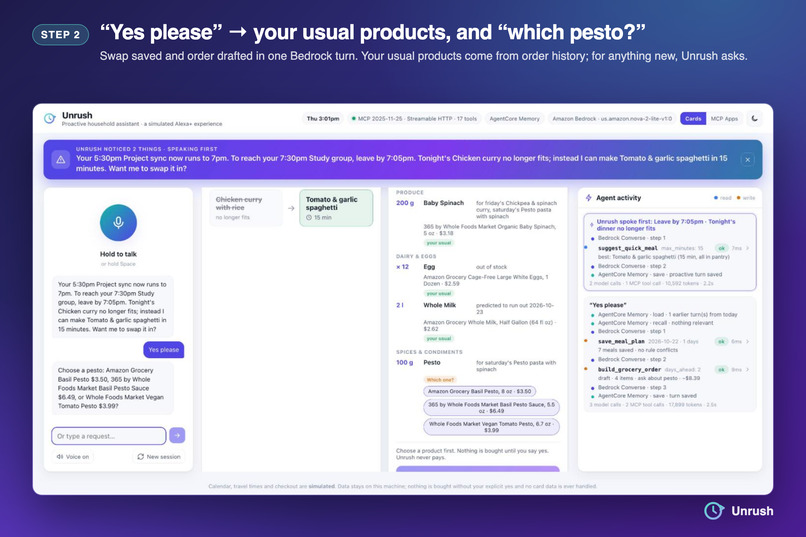806x537 pixels.
Task: Click the Pesto item name
Action: [432, 362]
